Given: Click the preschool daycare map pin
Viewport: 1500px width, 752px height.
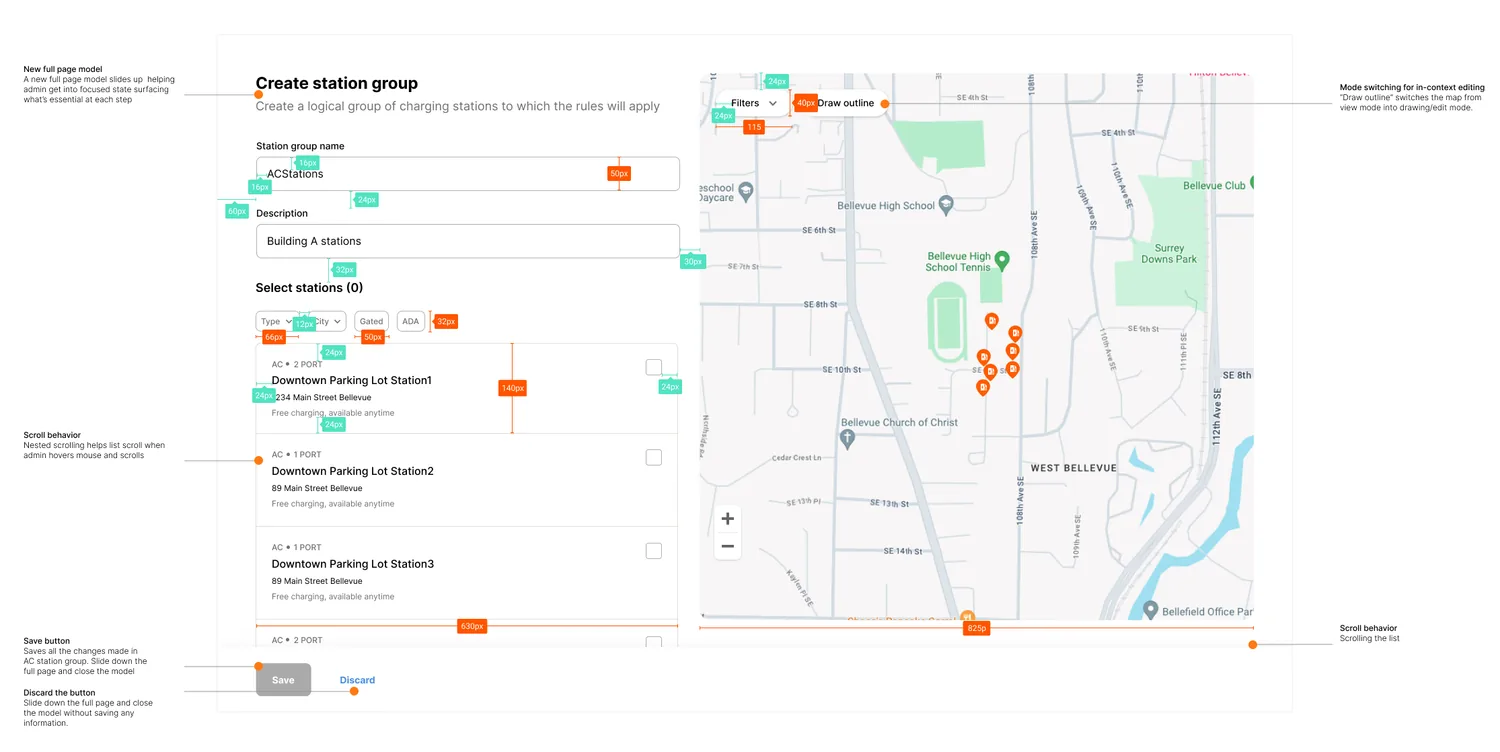Looking at the screenshot, I should click(x=746, y=191).
